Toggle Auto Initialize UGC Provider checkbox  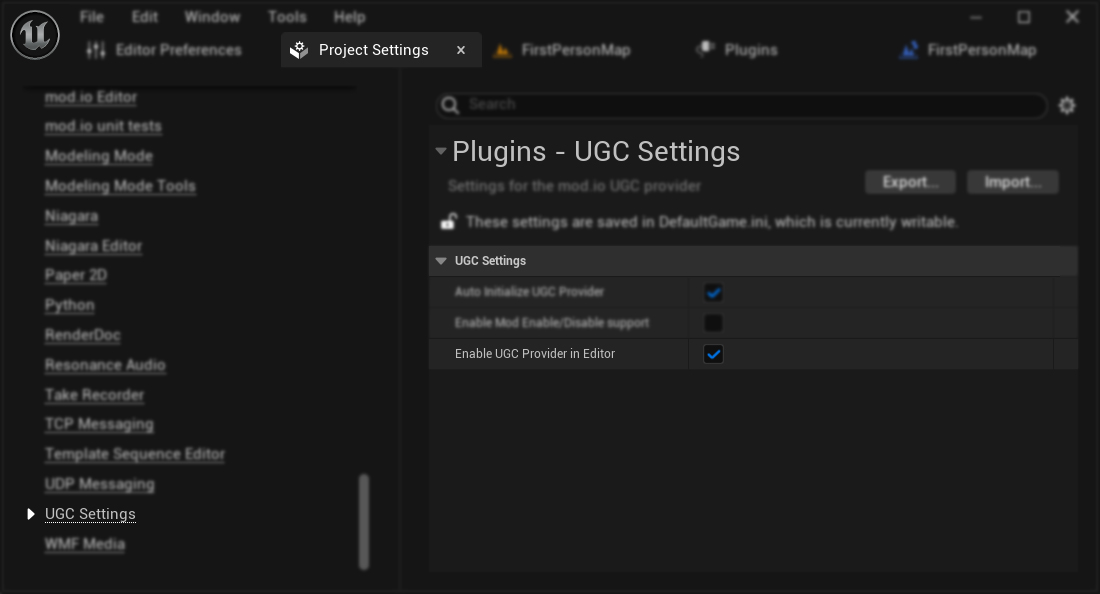pyautogui.click(x=713, y=292)
